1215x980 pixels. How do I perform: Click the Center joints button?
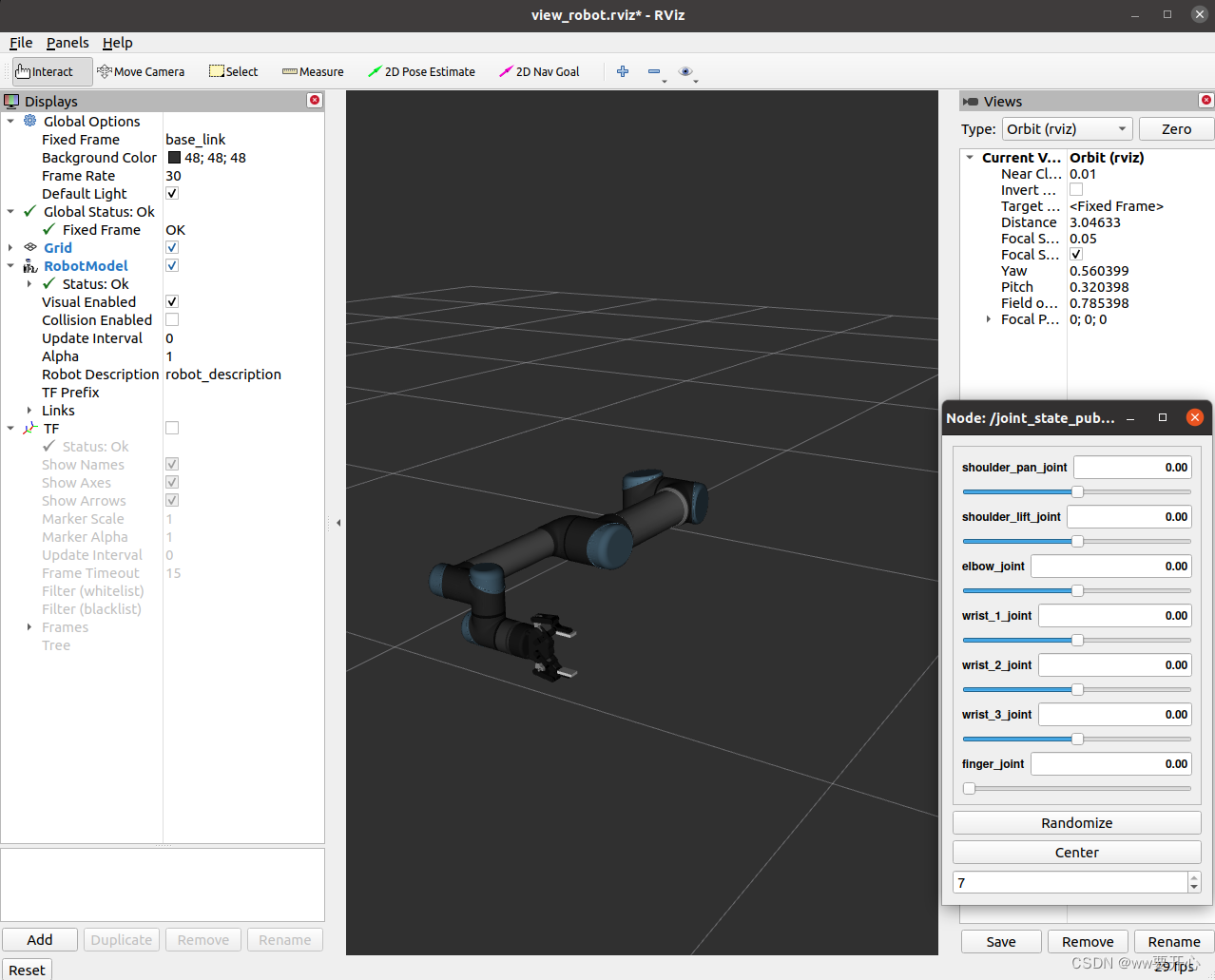pos(1077,853)
